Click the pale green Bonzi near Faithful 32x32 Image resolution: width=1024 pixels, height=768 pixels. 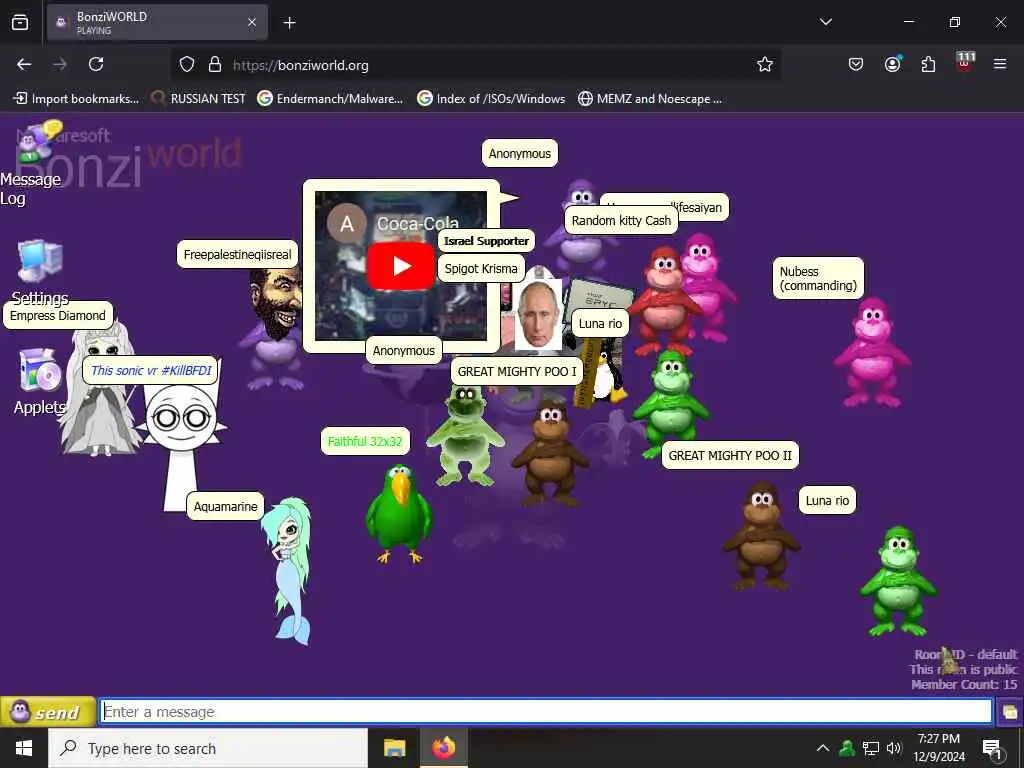[465, 435]
